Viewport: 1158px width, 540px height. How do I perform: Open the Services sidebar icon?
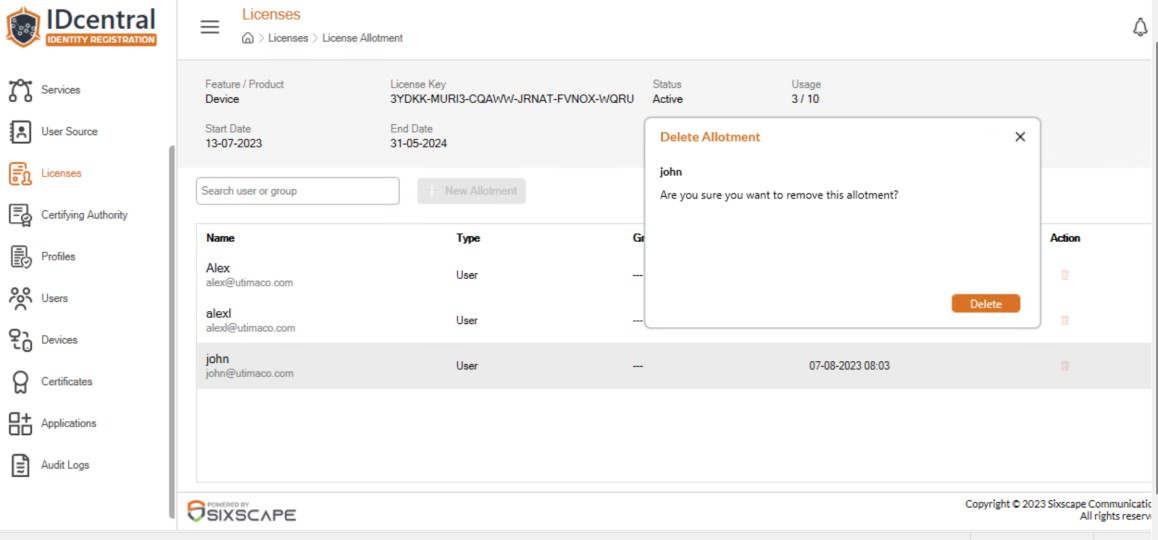tap(20, 89)
